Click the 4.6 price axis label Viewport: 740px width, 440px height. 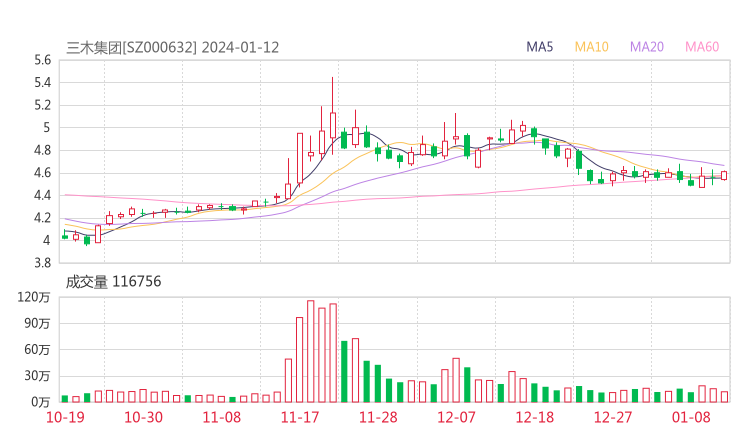42,173
